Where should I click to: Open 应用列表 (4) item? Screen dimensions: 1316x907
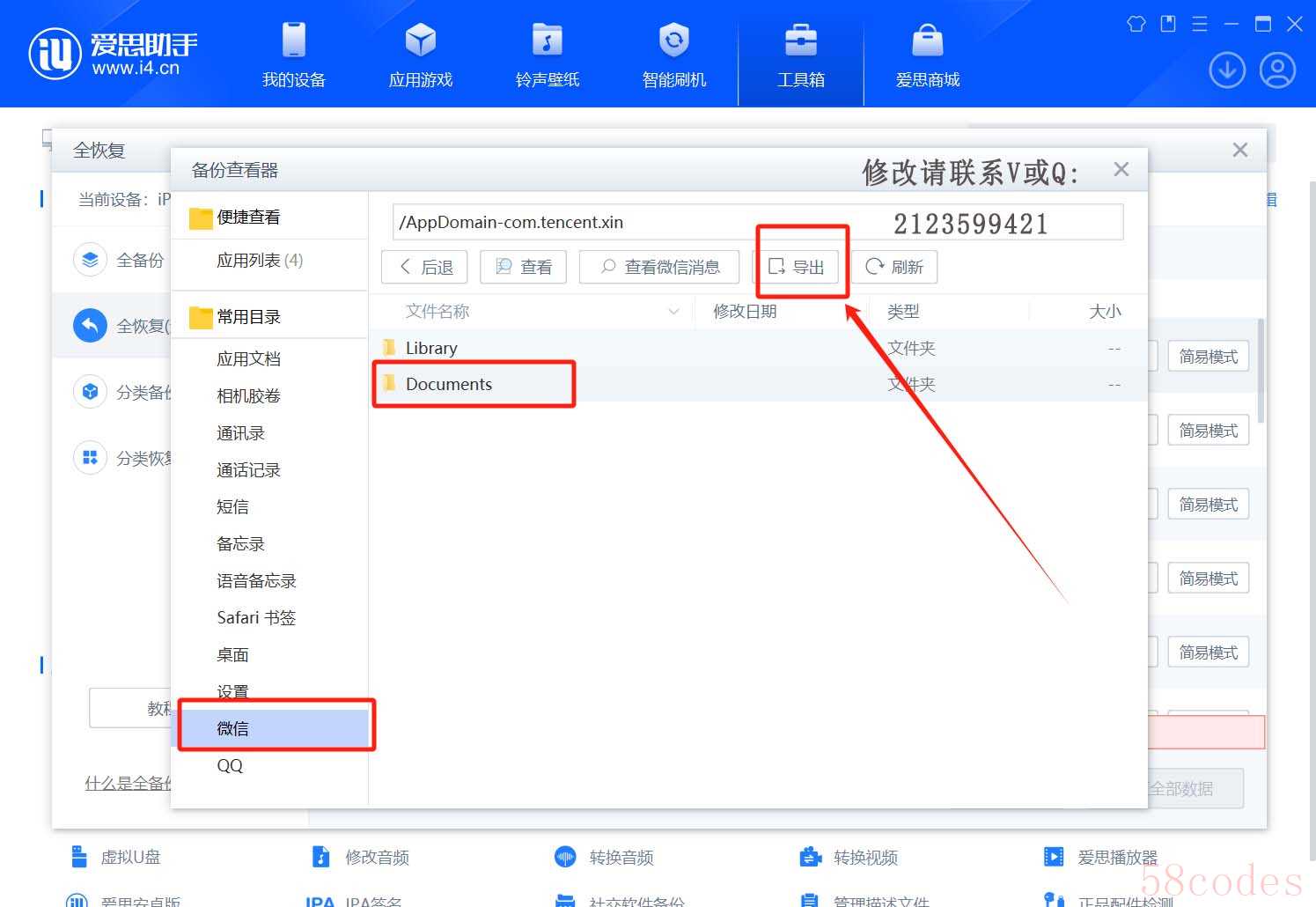click(x=260, y=261)
